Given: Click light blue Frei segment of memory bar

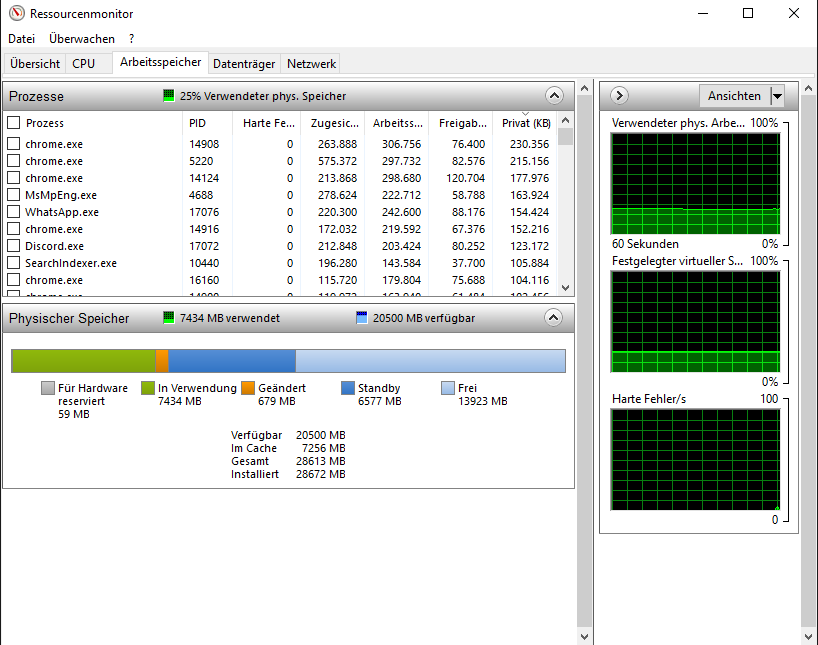Looking at the screenshot, I should pyautogui.click(x=430, y=361).
